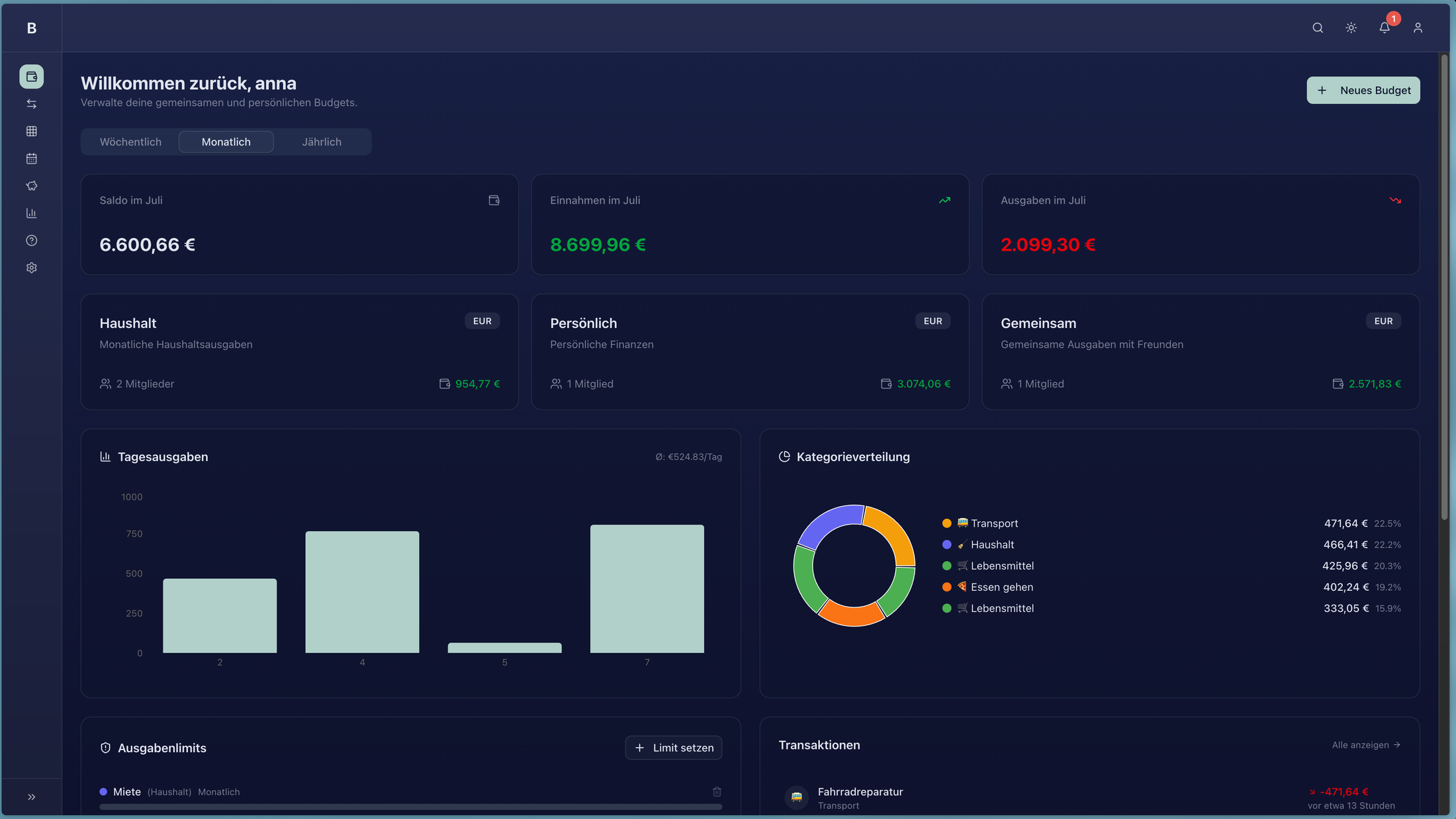Viewport: 1456px width, 819px height.
Task: Open the transfers arrows sidebar icon
Action: tap(31, 104)
